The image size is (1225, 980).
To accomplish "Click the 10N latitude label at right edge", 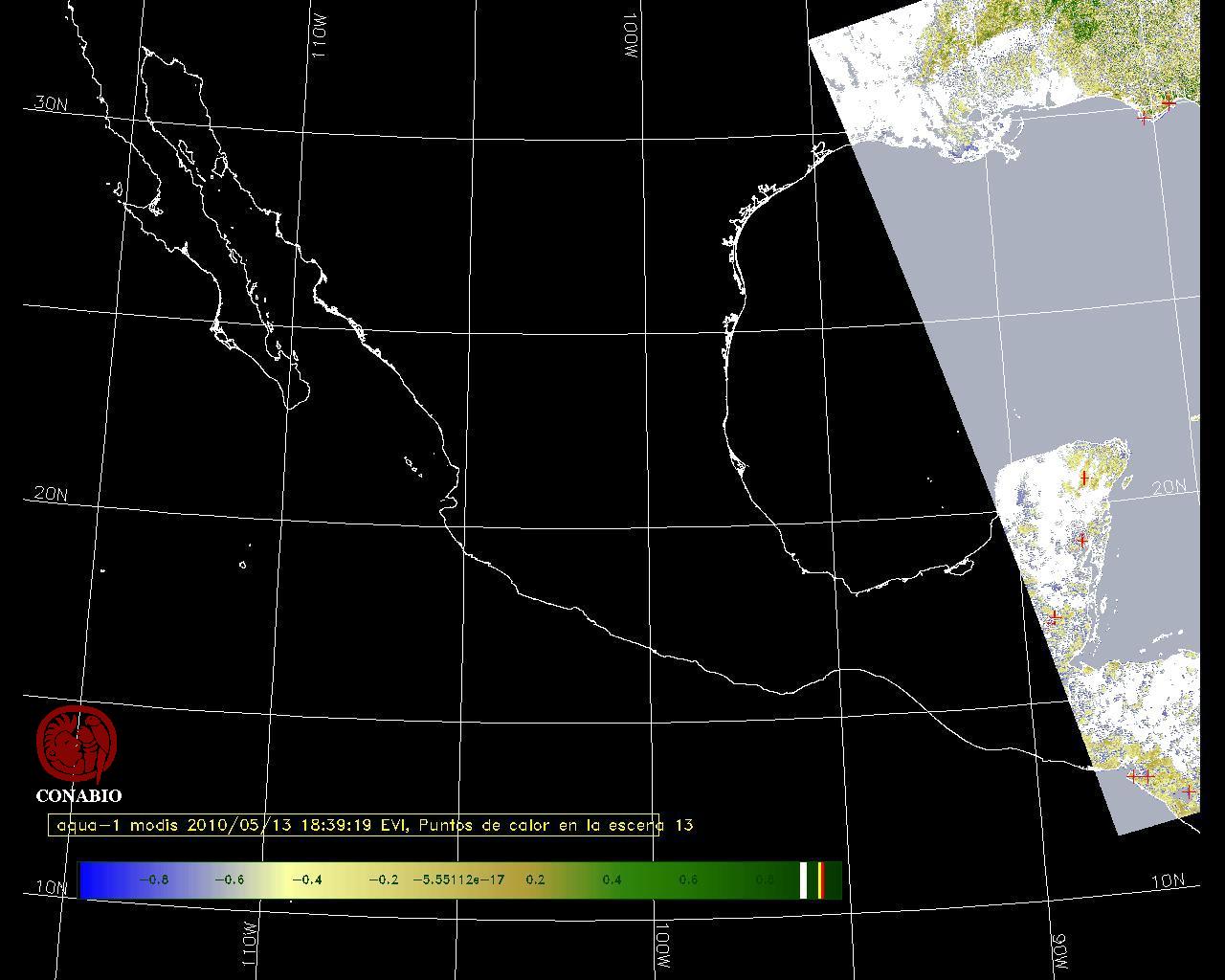I will pos(1168,881).
